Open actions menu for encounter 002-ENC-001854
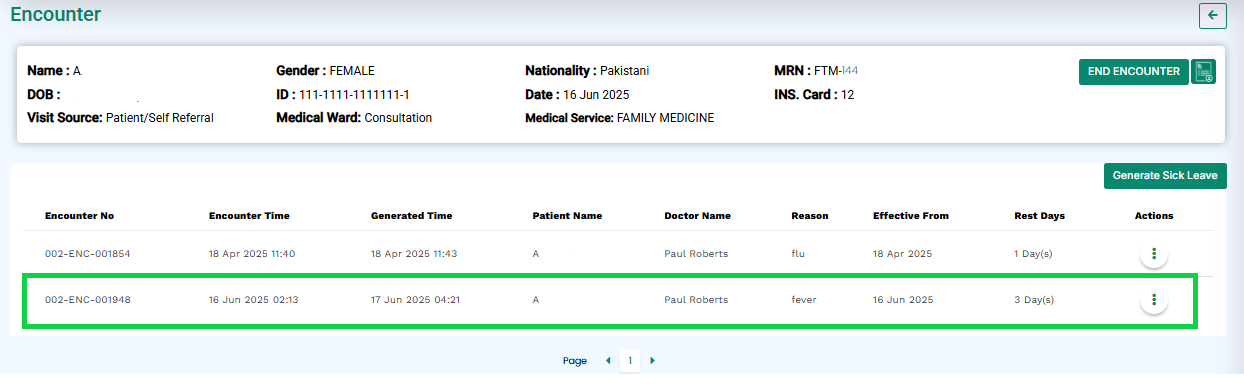The height and width of the screenshot is (389, 1244). click(x=1154, y=254)
